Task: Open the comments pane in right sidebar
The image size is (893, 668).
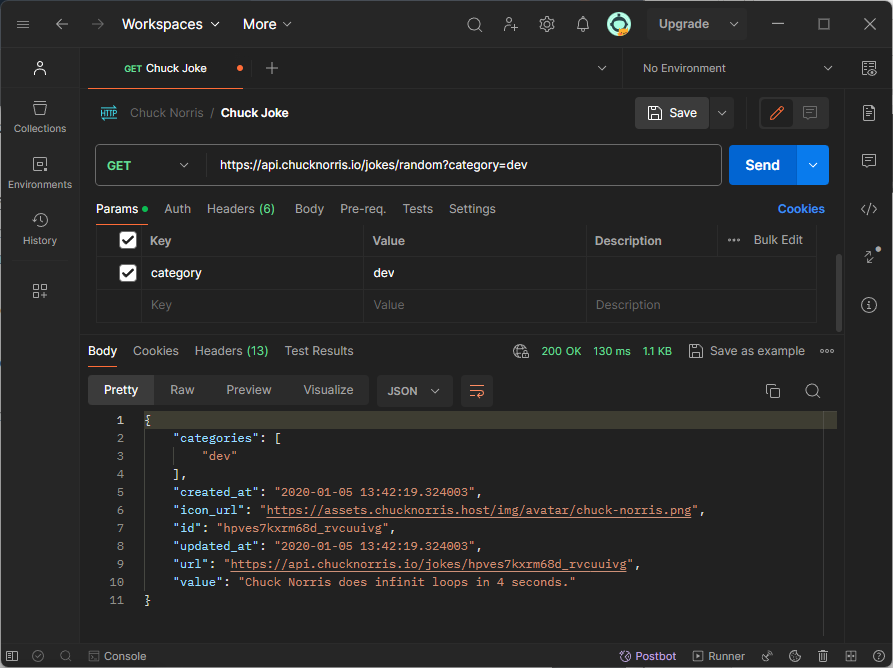Action: pos(869,161)
